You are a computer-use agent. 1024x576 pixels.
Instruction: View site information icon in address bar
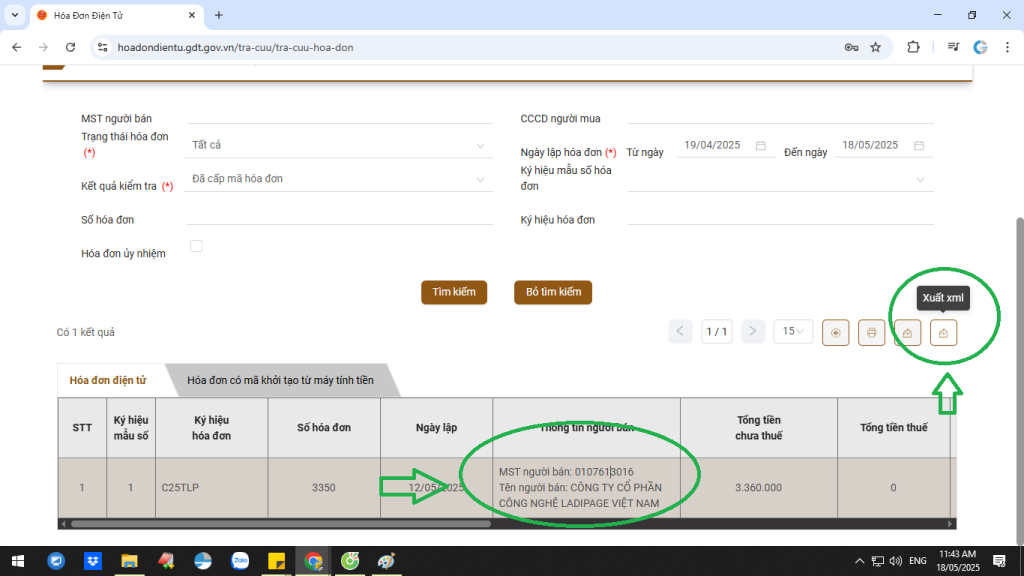103,47
